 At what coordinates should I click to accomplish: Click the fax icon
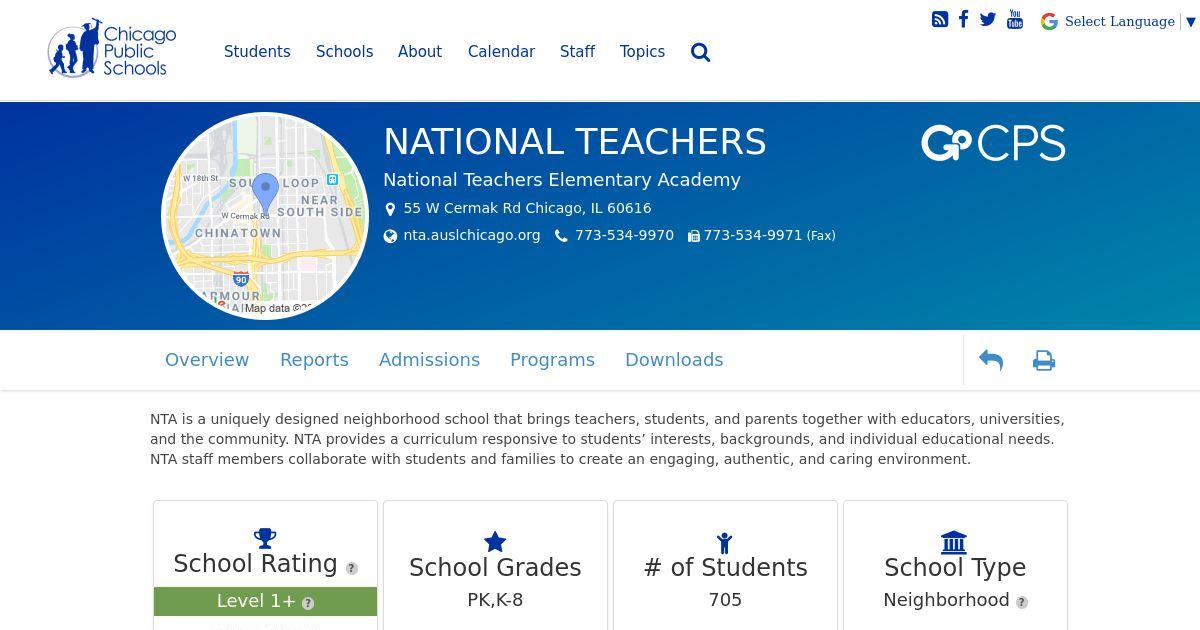coord(693,236)
